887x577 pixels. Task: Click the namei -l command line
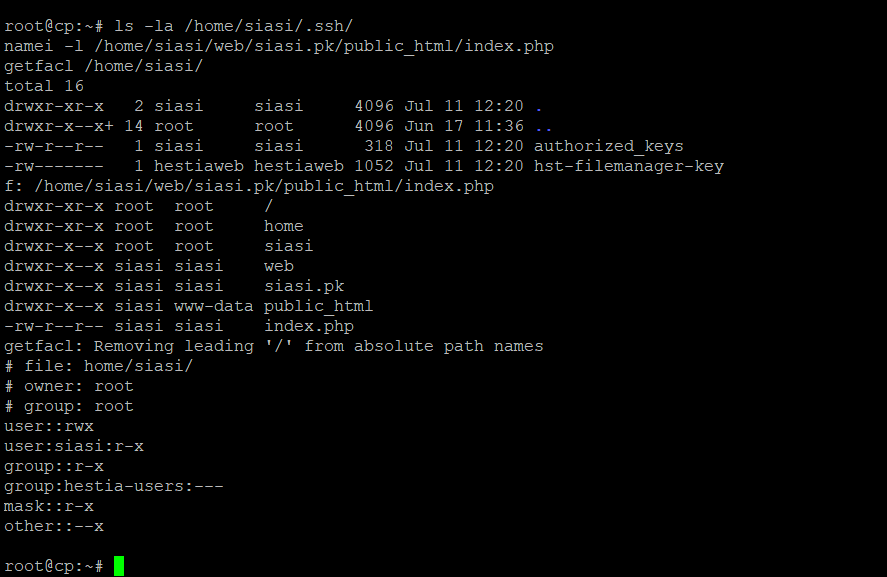[279, 46]
